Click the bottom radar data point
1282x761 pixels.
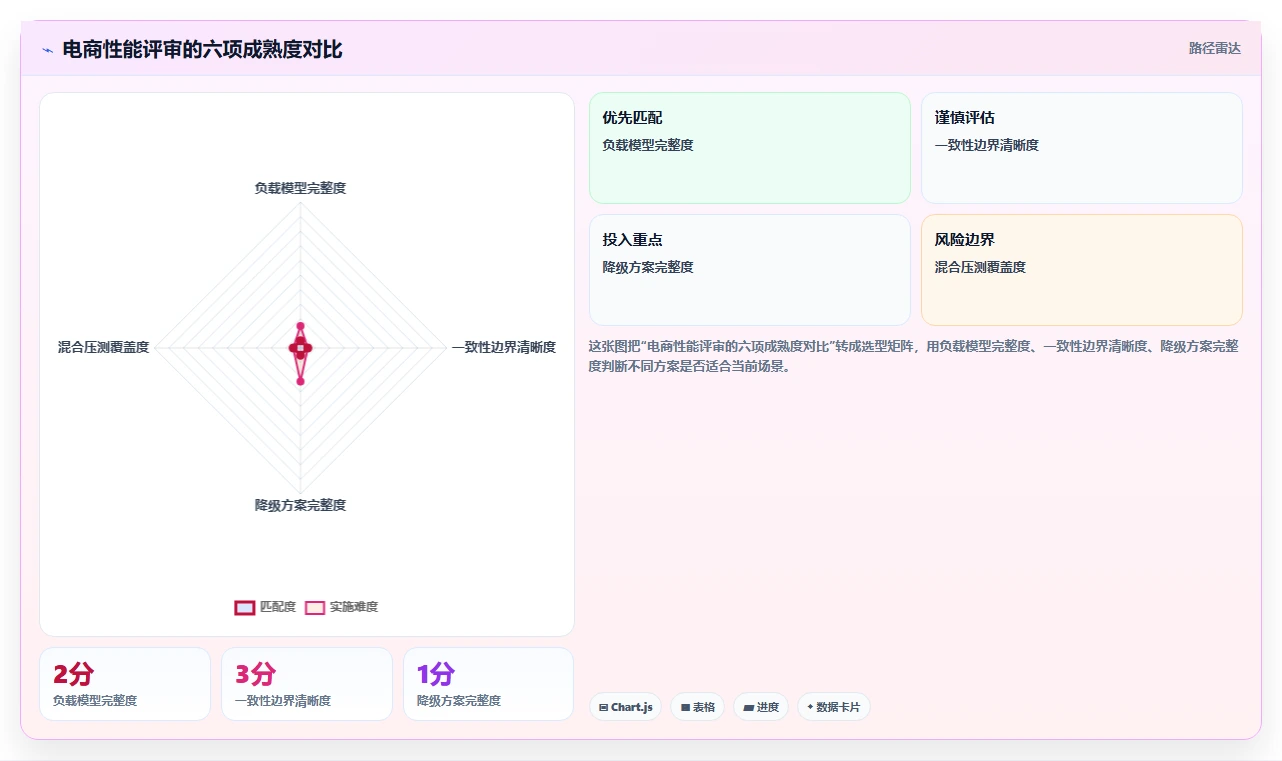coord(300,381)
